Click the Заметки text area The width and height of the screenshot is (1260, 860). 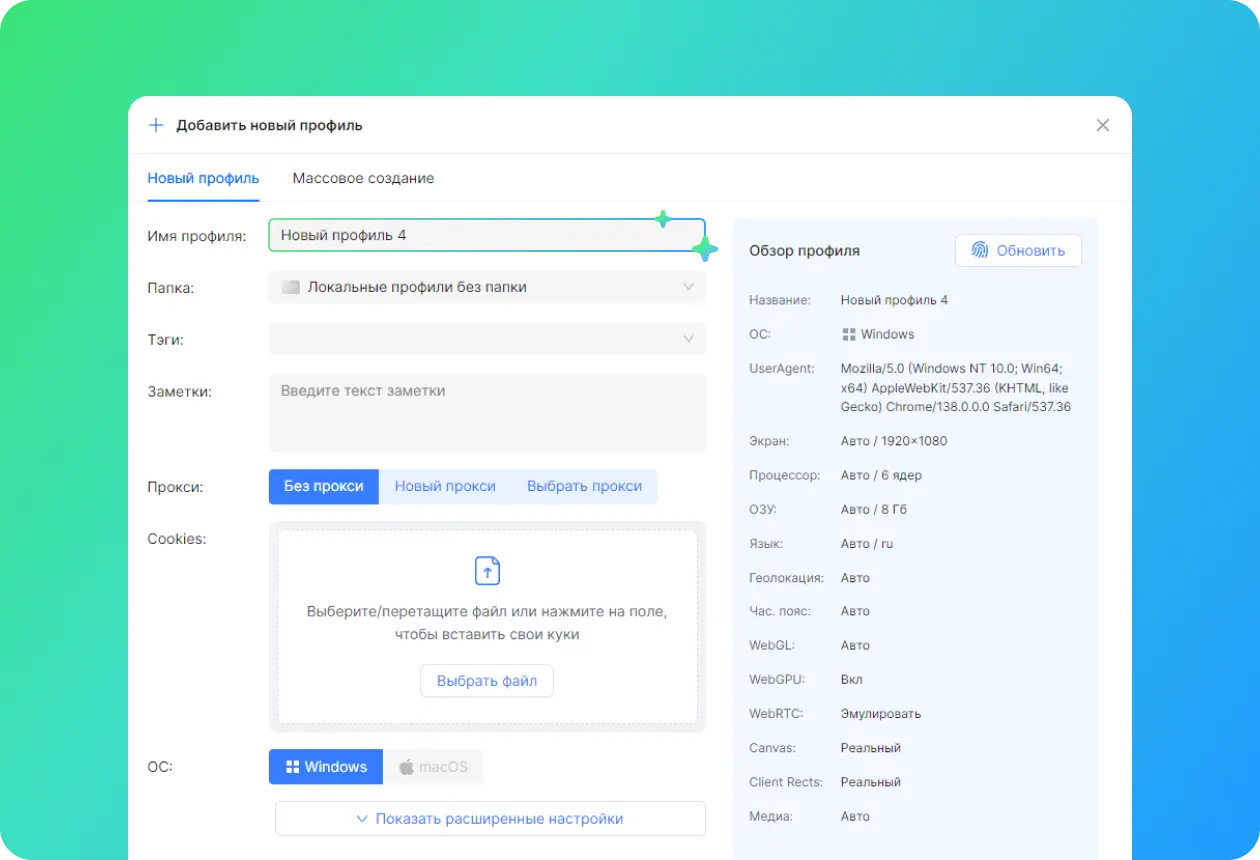pyautogui.click(x=487, y=413)
